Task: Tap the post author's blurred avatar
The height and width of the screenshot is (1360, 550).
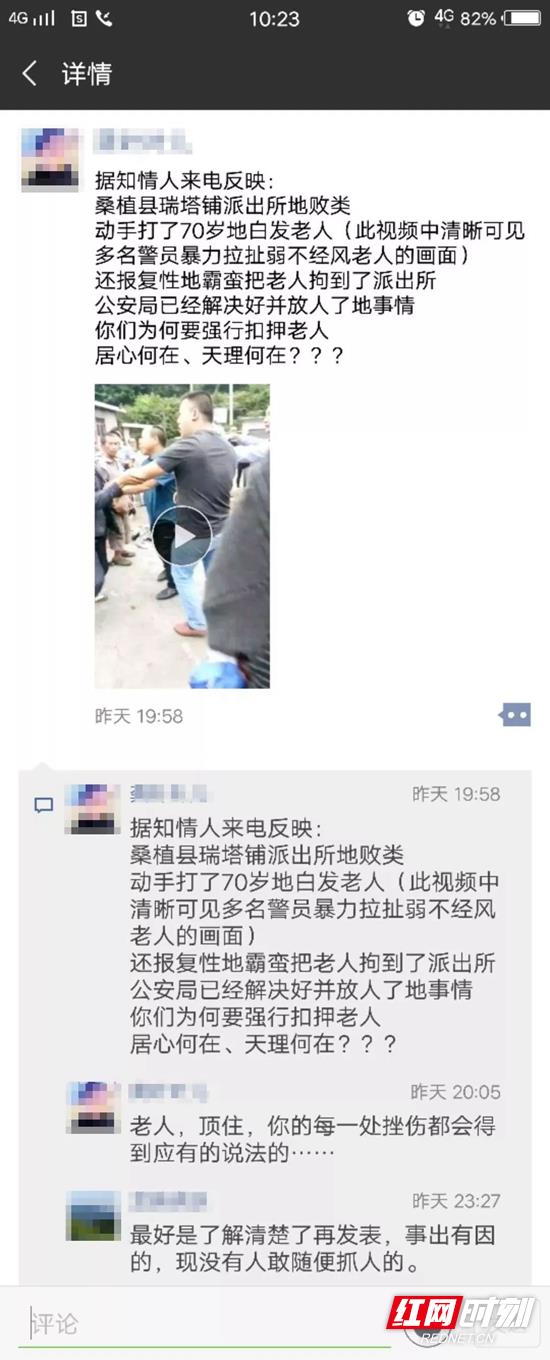Action: click(50, 160)
